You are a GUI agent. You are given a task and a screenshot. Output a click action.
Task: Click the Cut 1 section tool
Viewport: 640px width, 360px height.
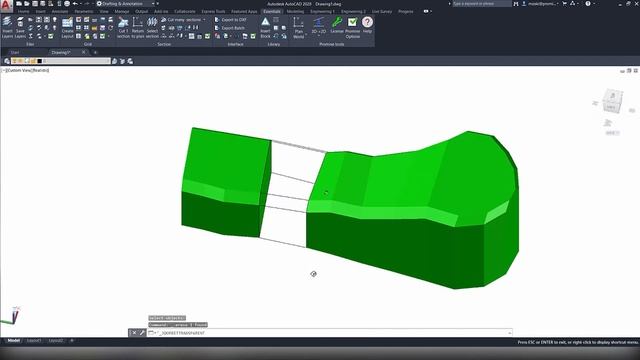click(x=123, y=28)
